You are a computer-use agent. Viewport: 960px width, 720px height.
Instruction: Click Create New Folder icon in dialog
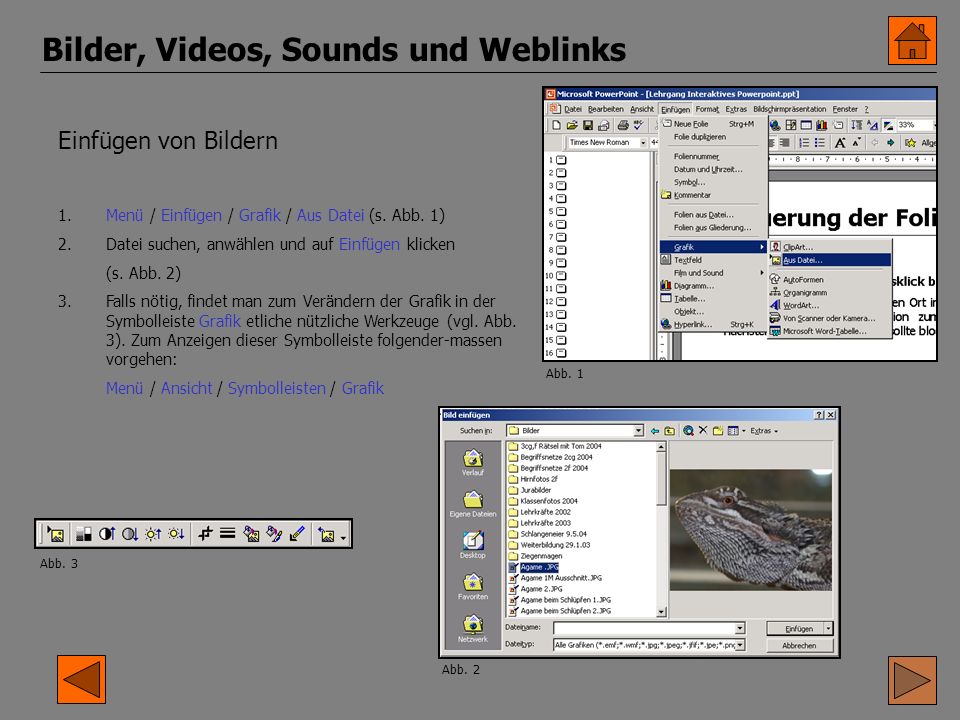(718, 431)
